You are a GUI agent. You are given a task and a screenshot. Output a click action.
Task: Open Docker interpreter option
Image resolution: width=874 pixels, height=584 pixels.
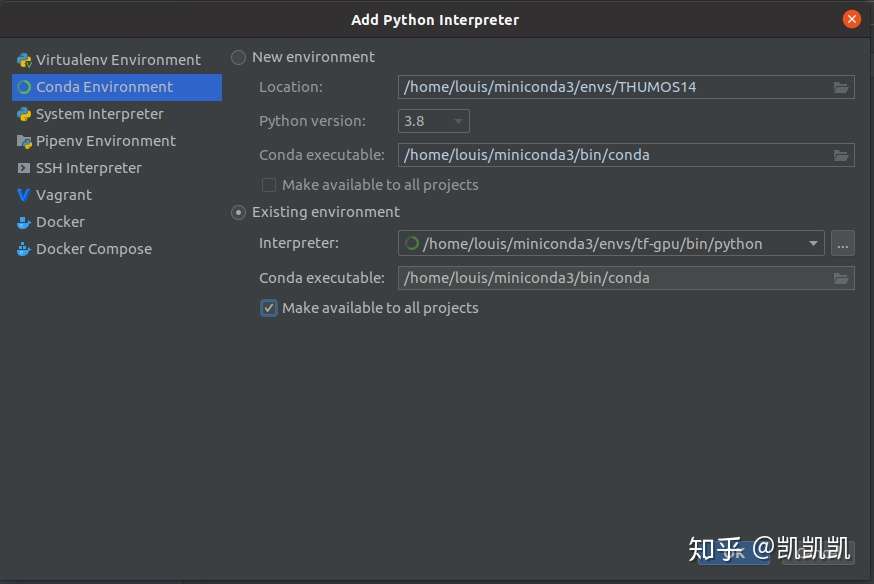[117, 222]
